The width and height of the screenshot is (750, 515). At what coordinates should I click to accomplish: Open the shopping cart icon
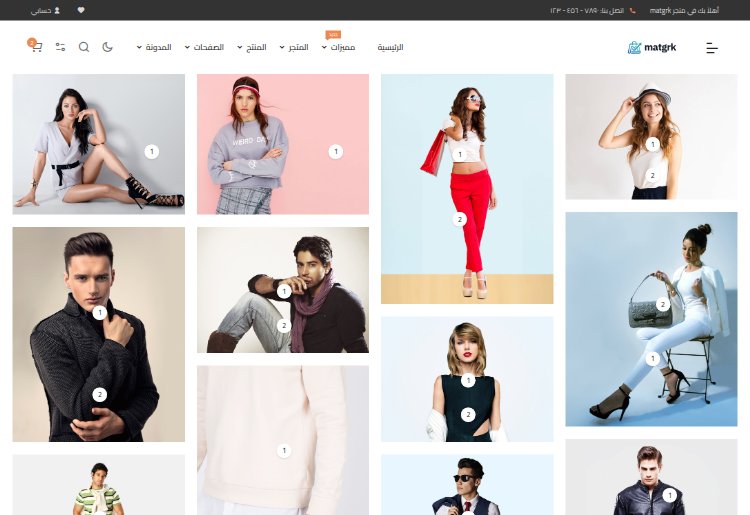click(x=37, y=47)
